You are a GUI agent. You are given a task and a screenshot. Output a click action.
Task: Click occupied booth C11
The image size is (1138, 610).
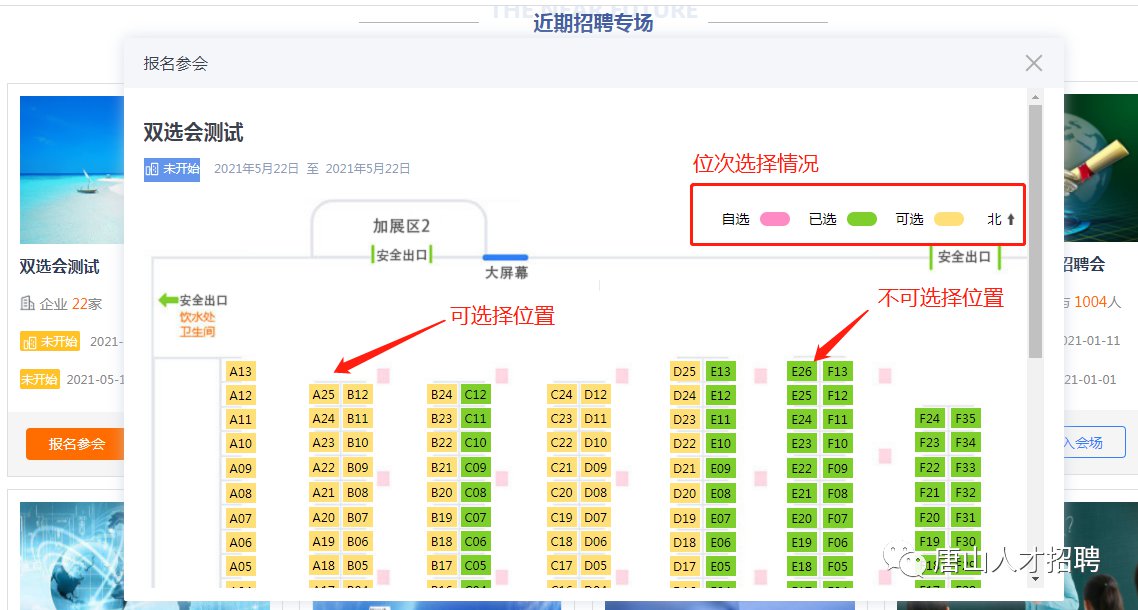click(x=475, y=418)
